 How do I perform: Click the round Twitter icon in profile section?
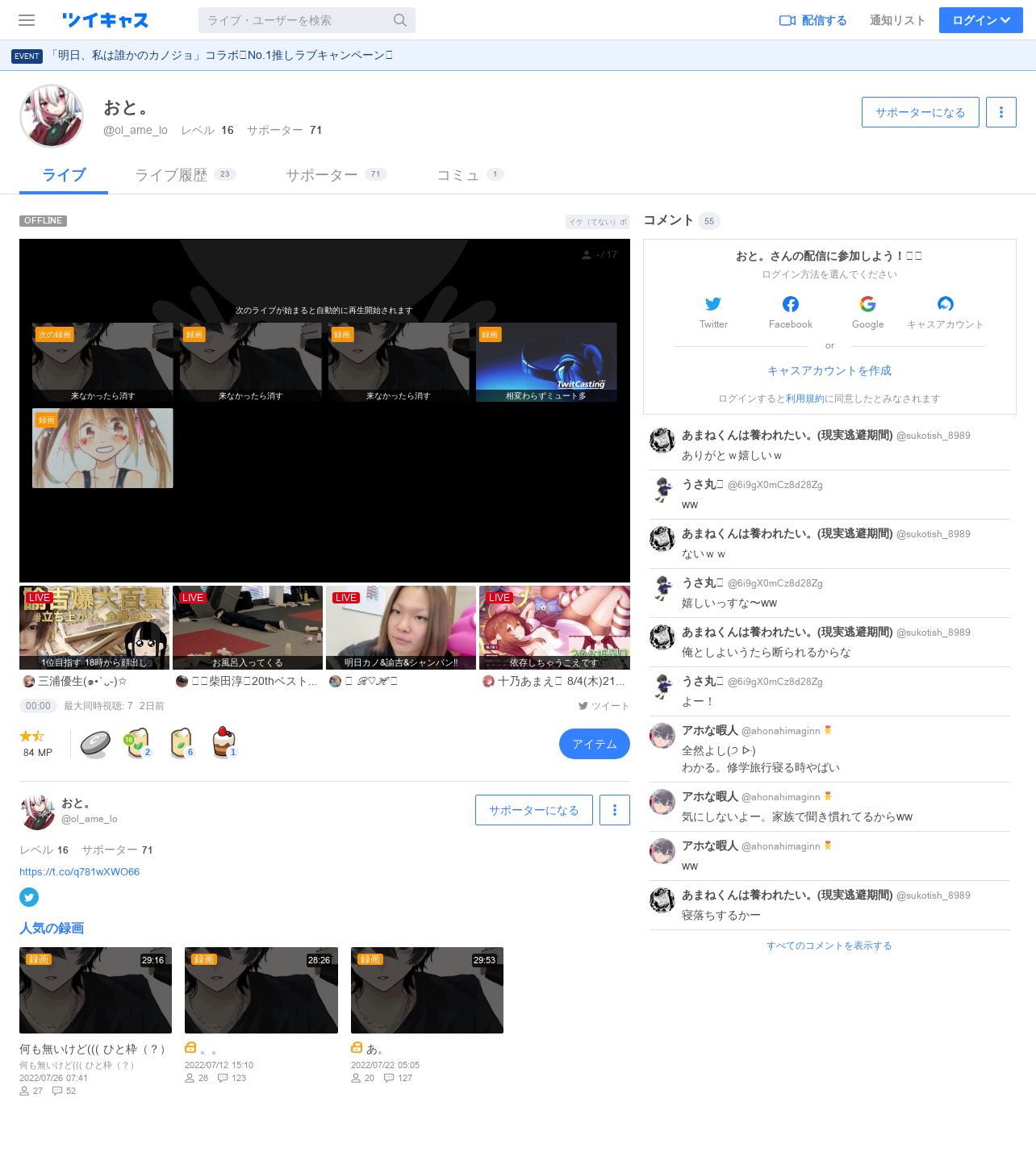[x=29, y=897]
